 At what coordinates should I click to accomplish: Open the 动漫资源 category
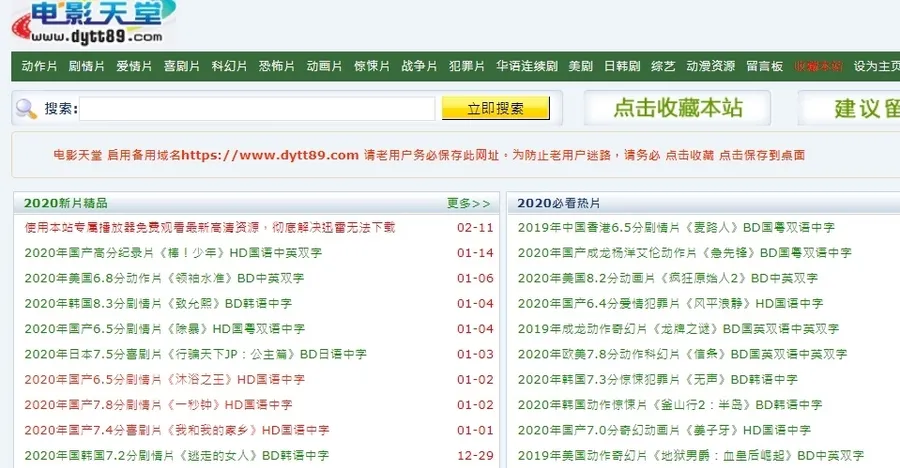pos(711,66)
